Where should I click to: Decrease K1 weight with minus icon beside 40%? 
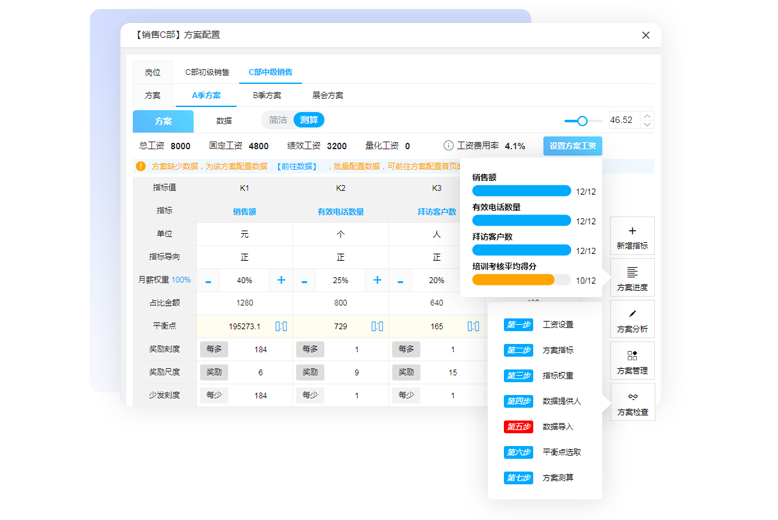point(208,281)
